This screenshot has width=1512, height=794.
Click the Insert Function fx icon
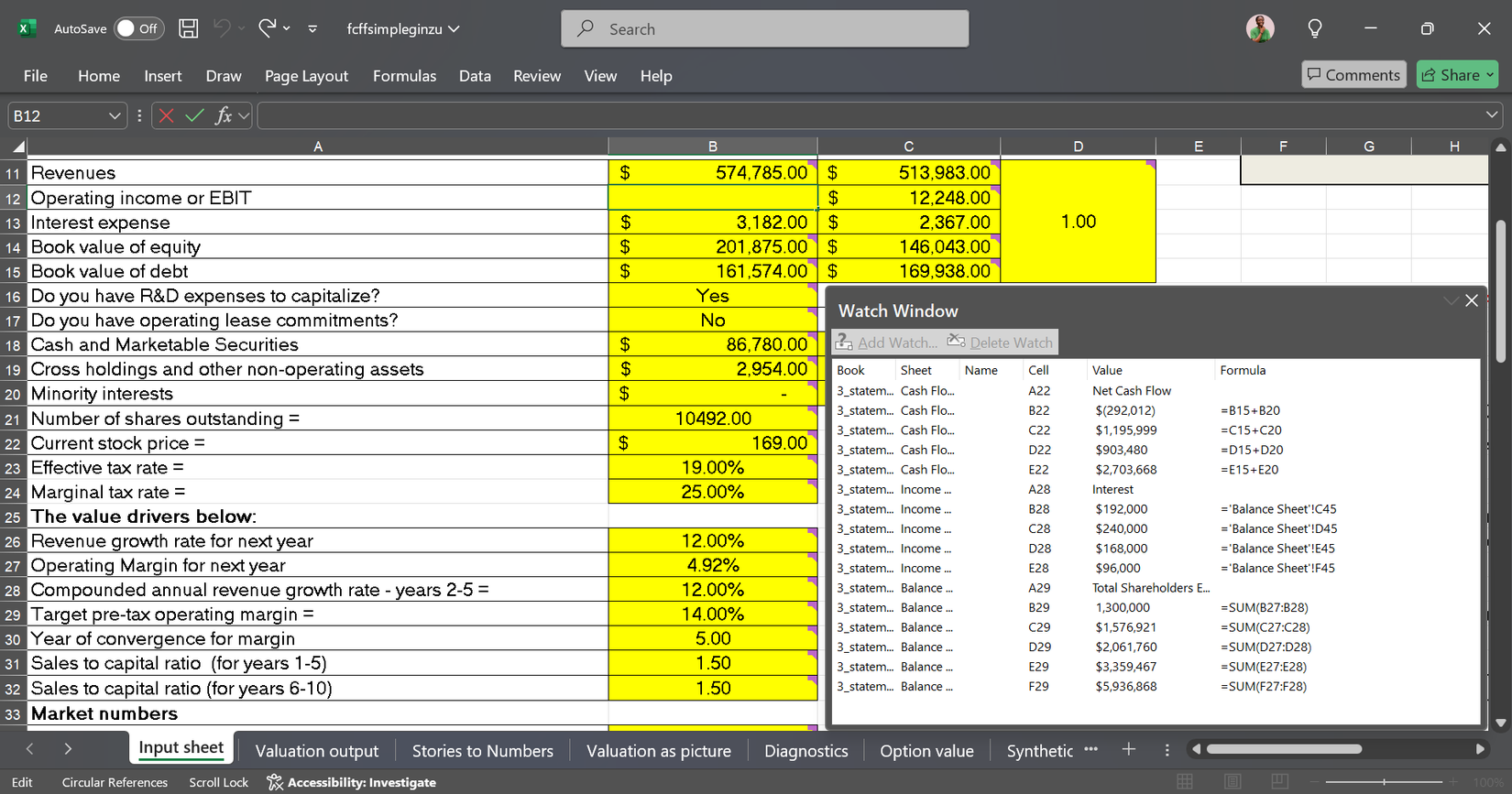pyautogui.click(x=223, y=115)
